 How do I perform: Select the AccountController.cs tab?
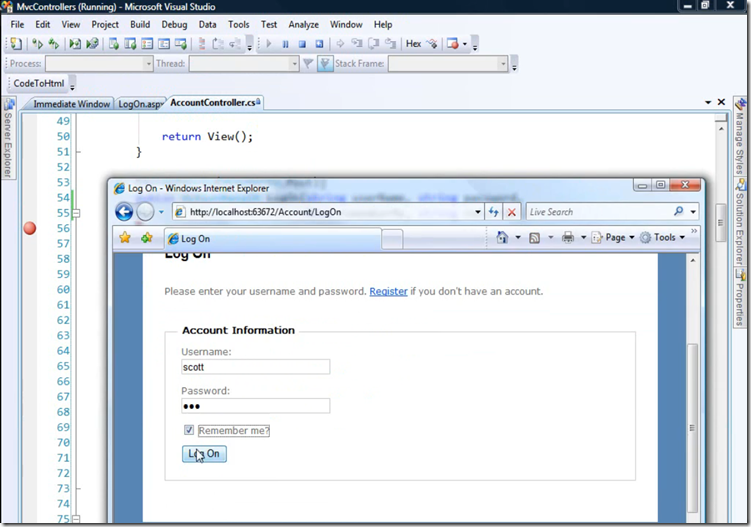pos(215,103)
